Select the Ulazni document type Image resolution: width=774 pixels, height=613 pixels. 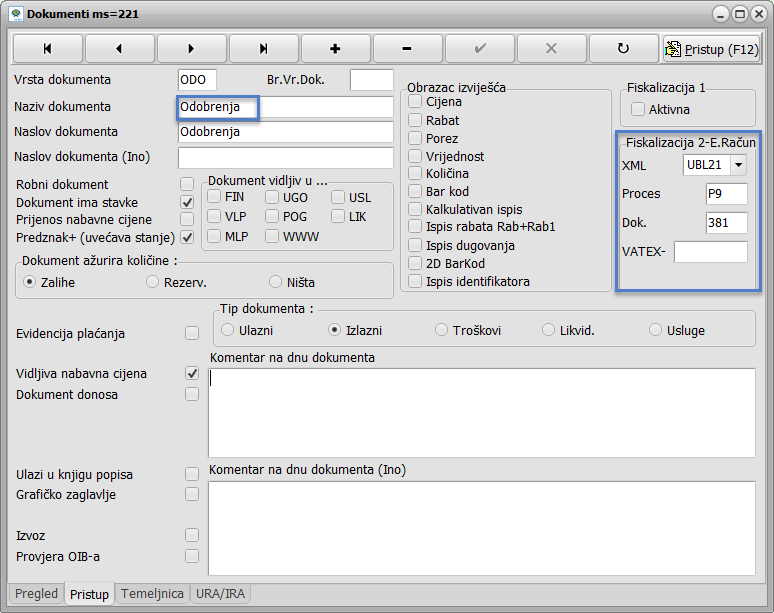coord(228,329)
